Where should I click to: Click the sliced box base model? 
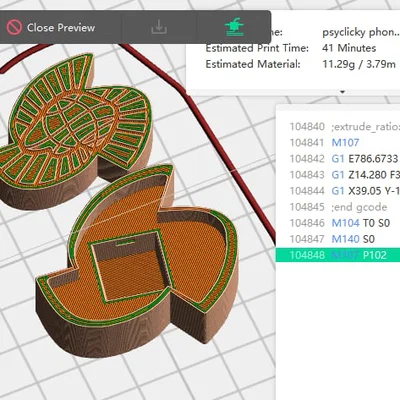(137, 260)
